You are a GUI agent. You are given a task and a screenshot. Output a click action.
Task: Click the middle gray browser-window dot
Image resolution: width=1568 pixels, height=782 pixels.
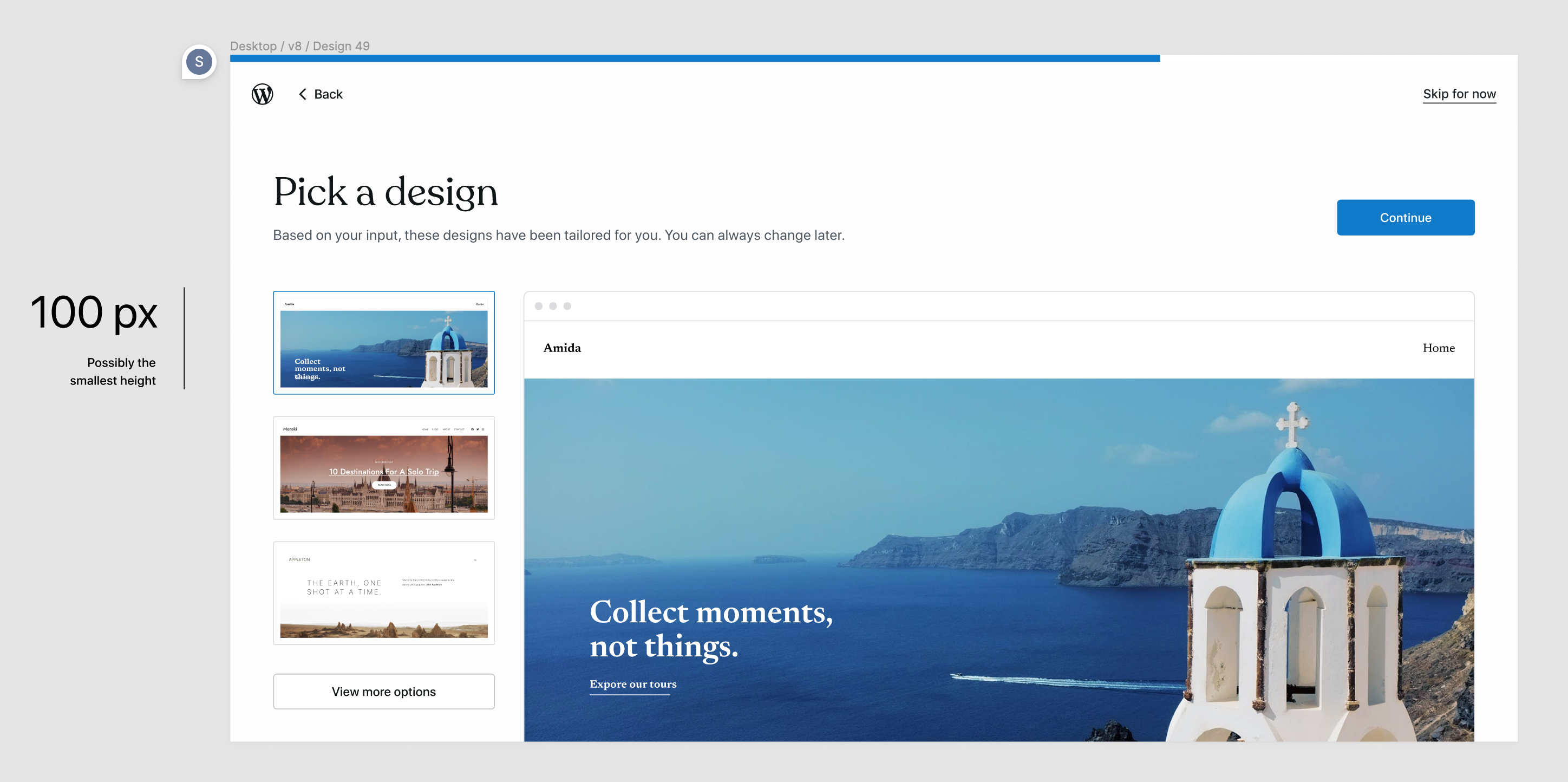(553, 306)
